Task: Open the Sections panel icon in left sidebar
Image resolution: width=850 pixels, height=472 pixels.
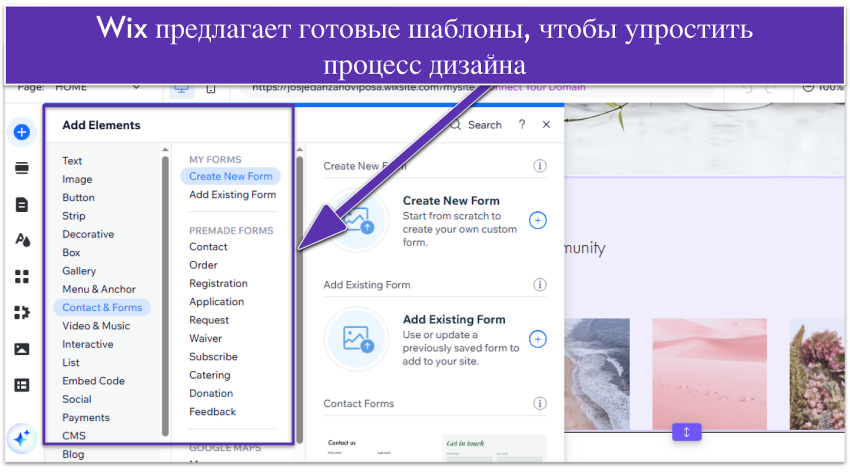Action: click(22, 168)
